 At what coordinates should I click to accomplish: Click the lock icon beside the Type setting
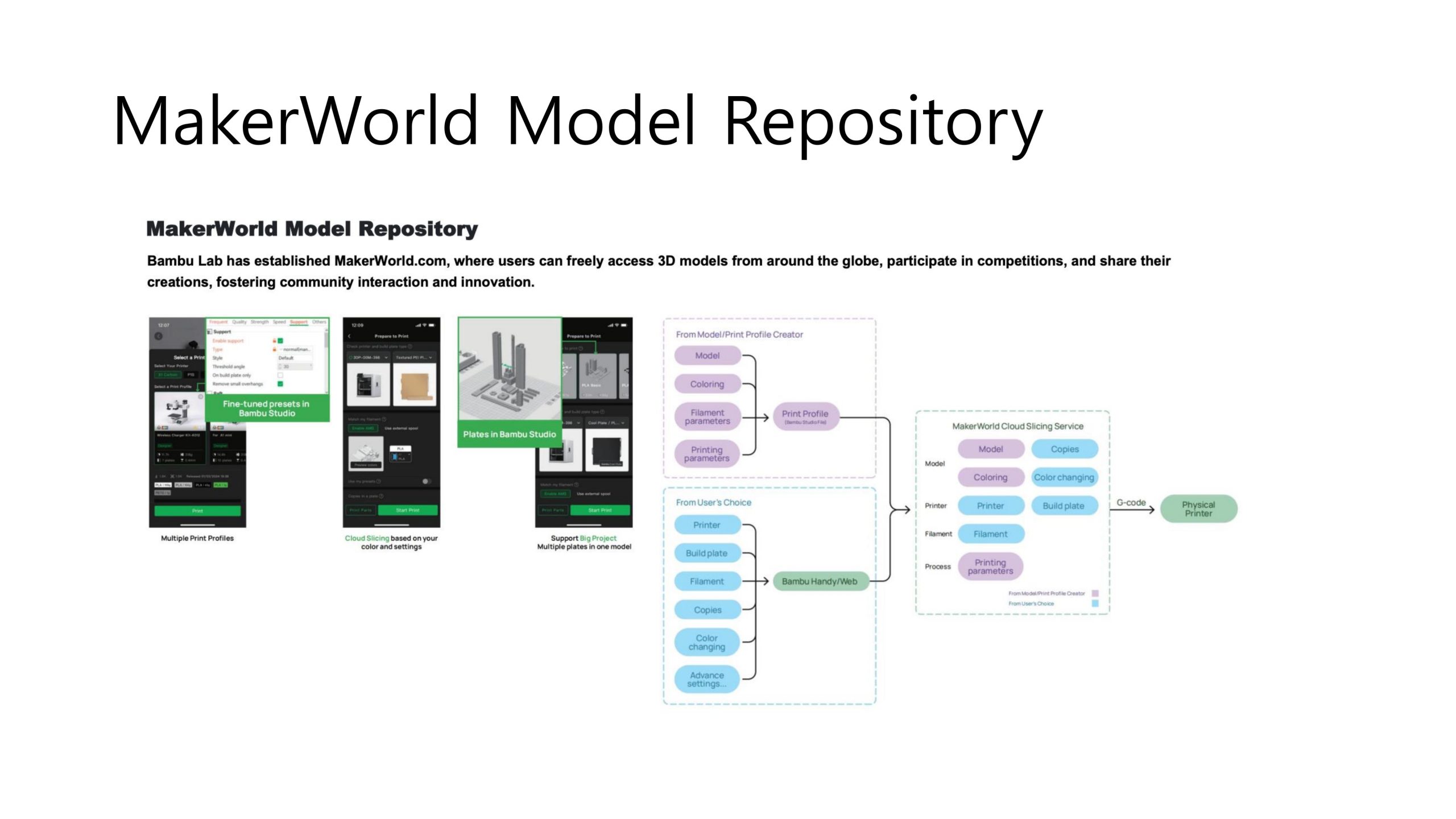pyautogui.click(x=274, y=349)
